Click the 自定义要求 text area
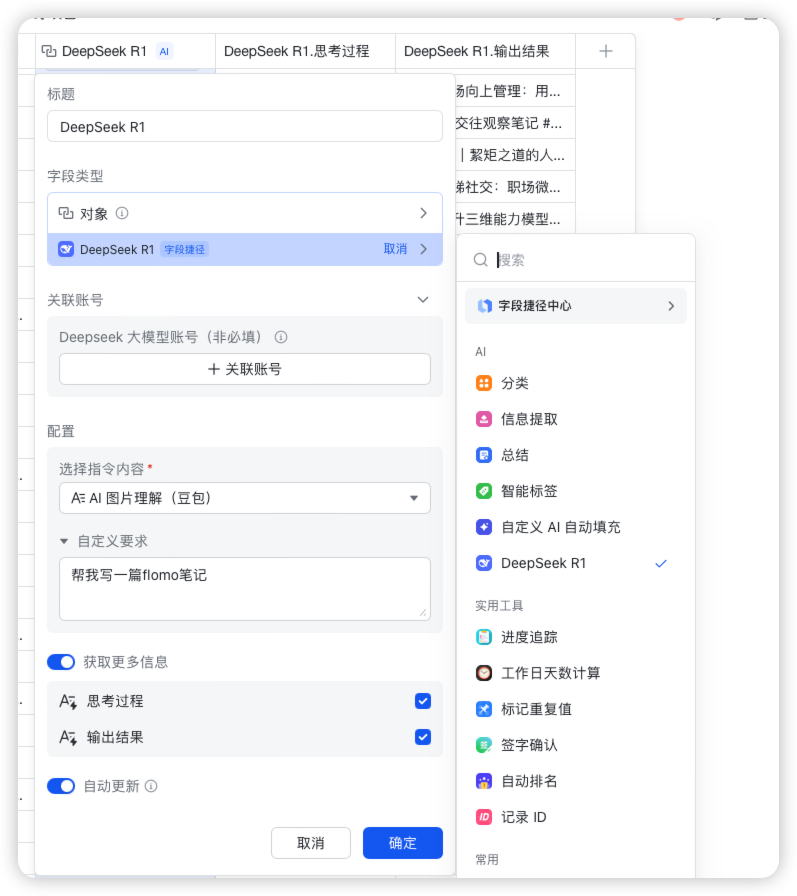Viewport: 797px width, 896px height. click(x=245, y=589)
